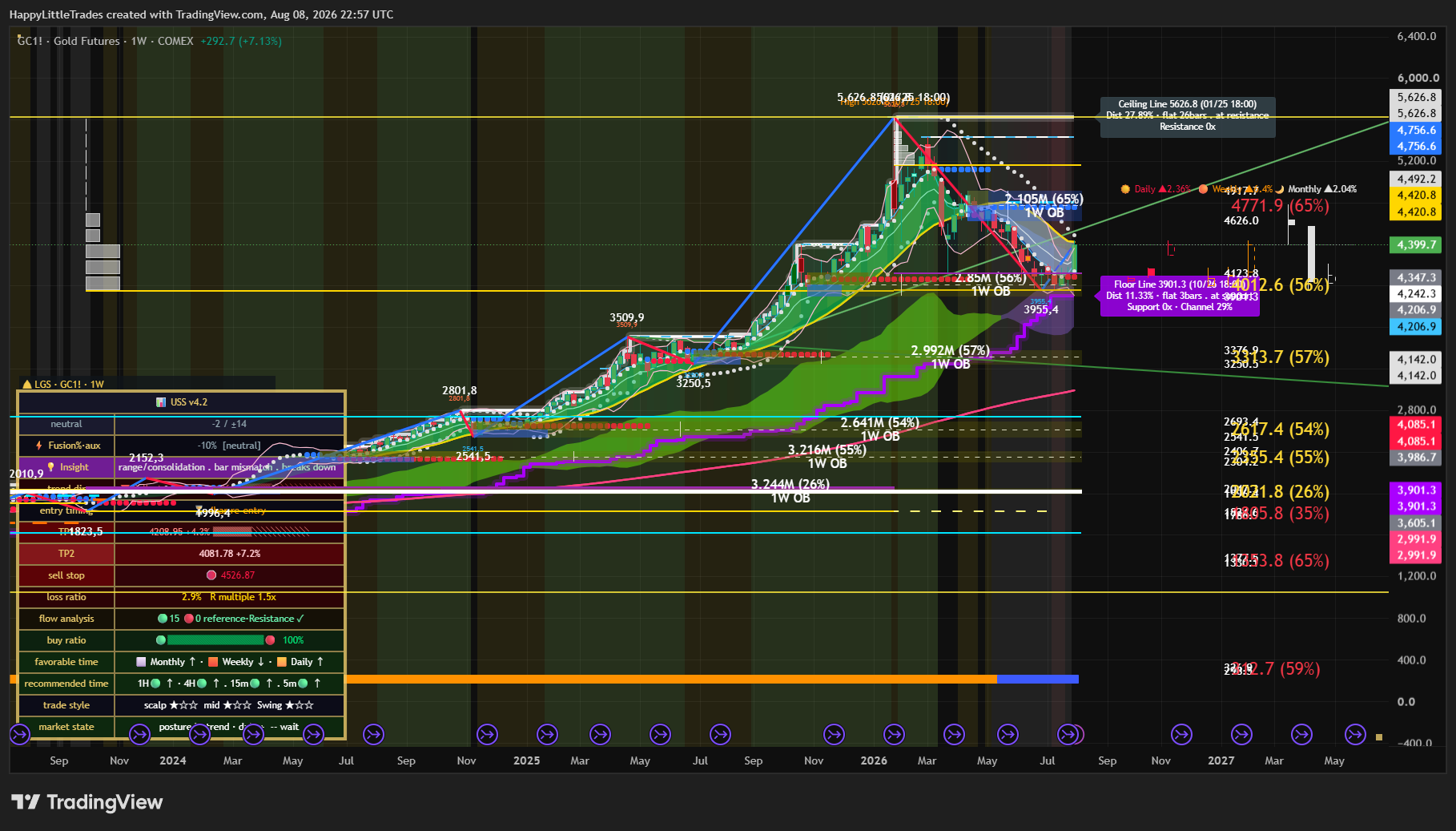Click the yellow triangle icon beside LGS · GC1! · 1W
This screenshot has width=1456, height=831.
27,385
